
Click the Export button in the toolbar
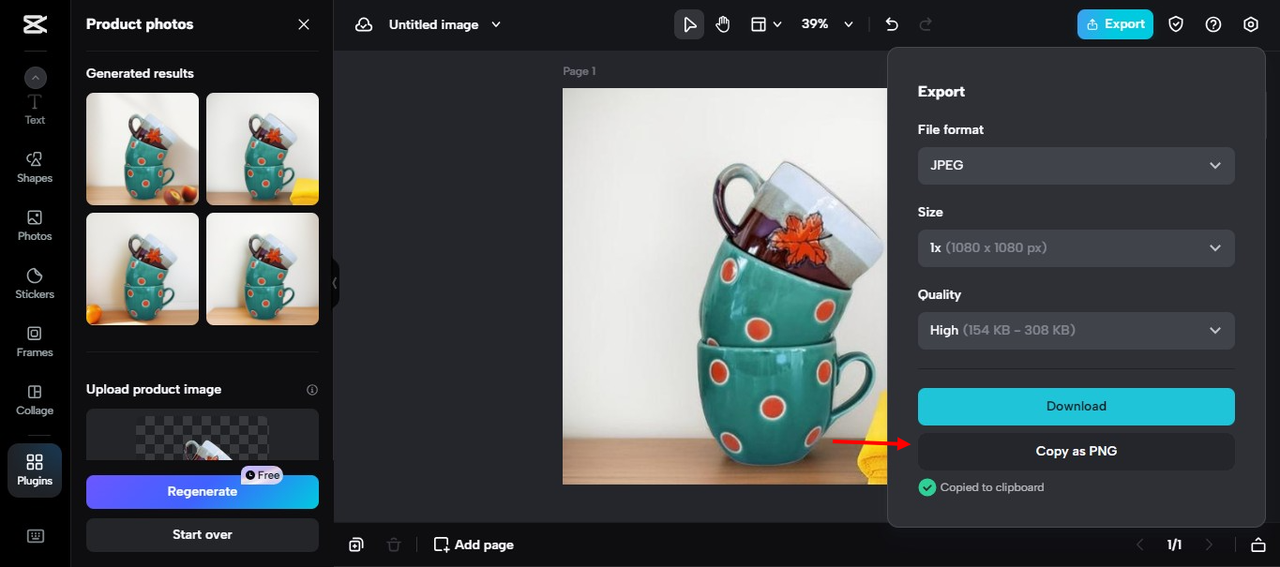pos(1115,24)
